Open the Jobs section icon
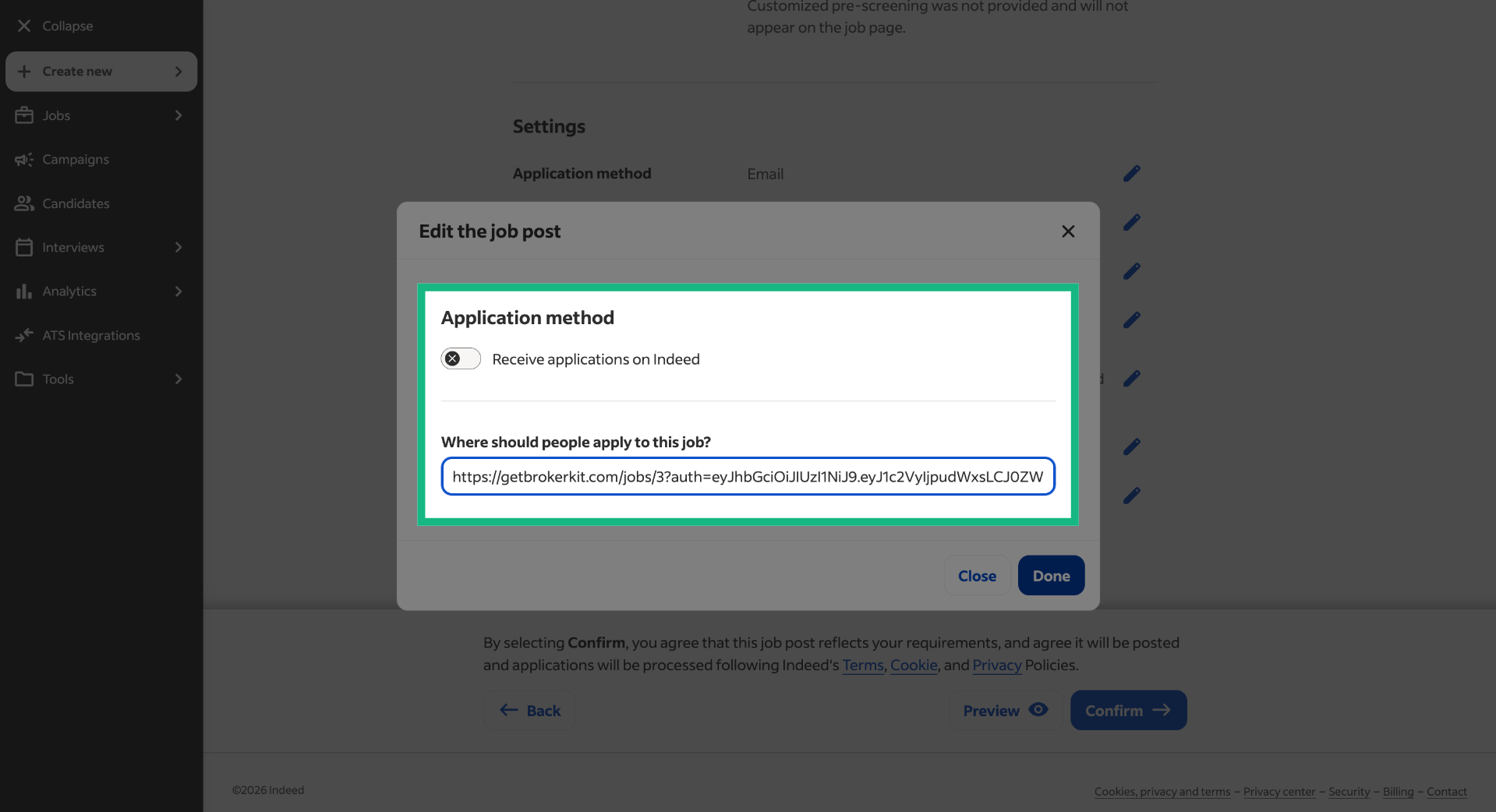 tap(24, 115)
